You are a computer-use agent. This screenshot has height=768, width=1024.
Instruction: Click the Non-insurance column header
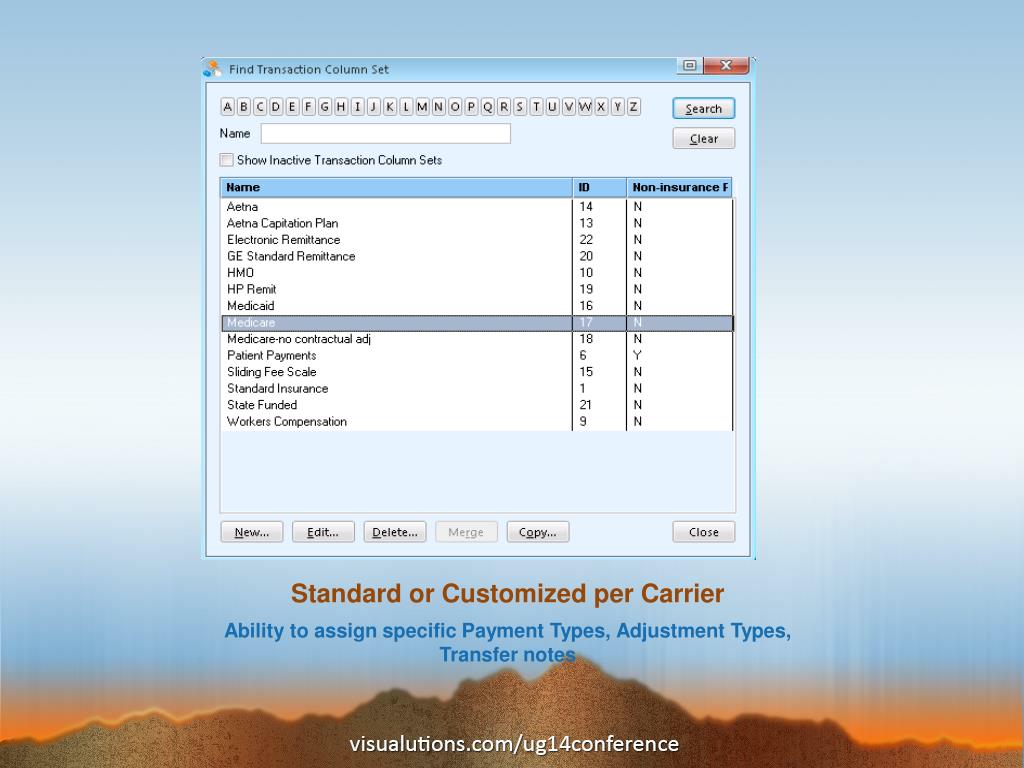point(679,187)
